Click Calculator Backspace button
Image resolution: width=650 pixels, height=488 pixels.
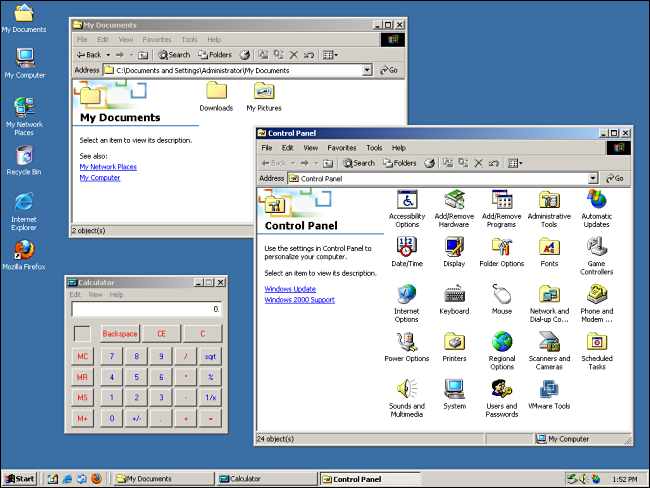(x=120, y=334)
